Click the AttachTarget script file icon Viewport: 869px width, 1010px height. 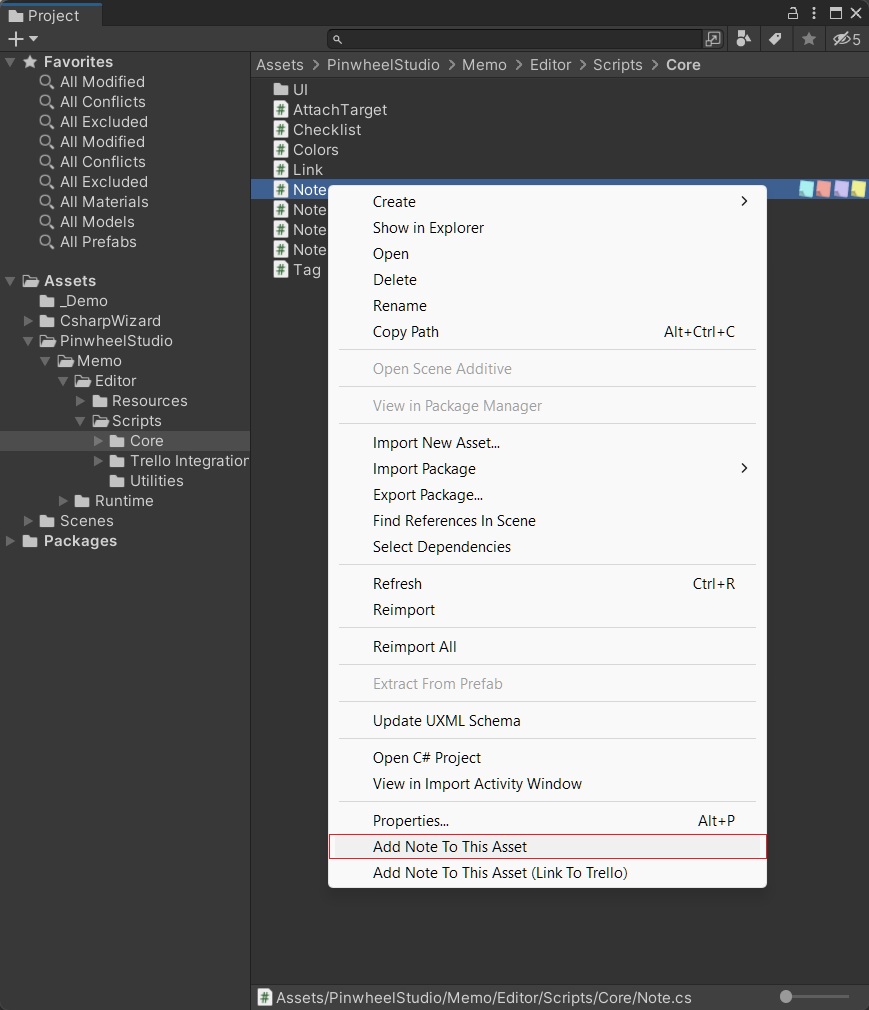(x=281, y=110)
